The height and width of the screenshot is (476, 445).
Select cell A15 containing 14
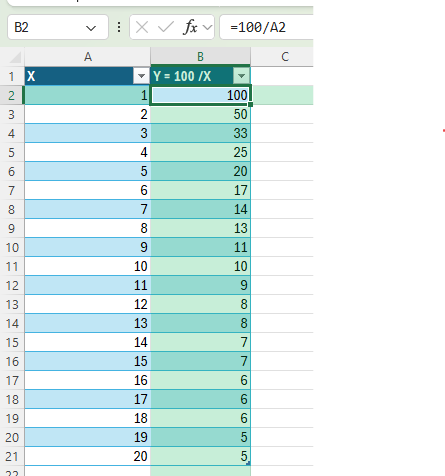[x=88, y=342]
